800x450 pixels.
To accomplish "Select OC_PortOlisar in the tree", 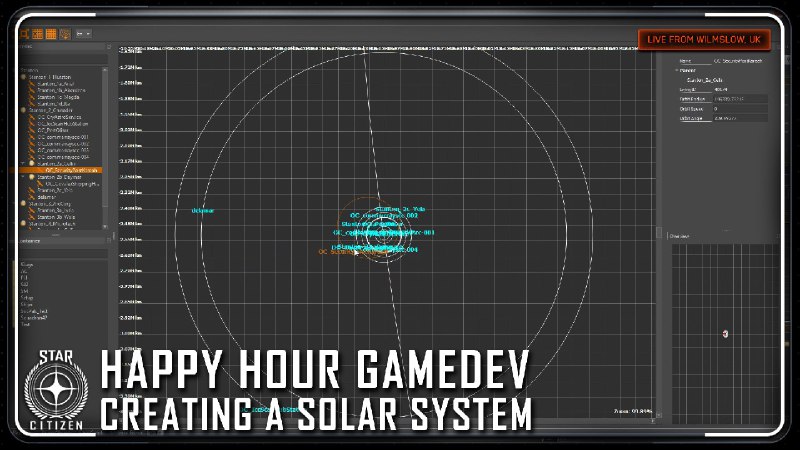I will point(53,130).
